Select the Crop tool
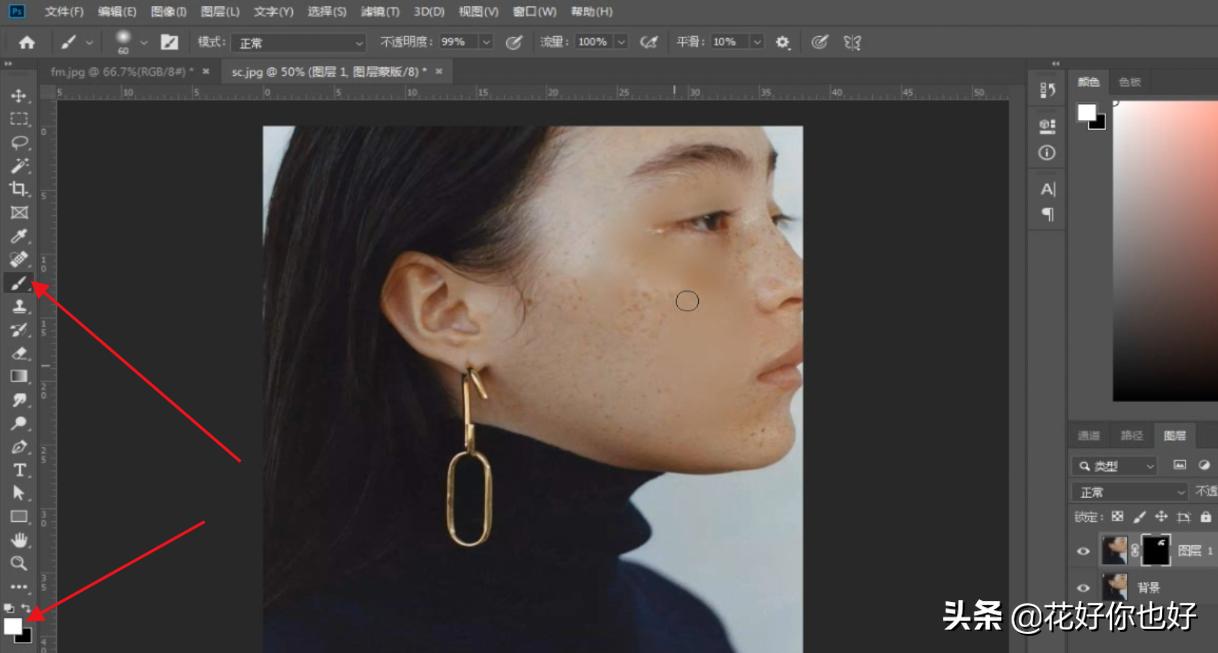 point(19,189)
